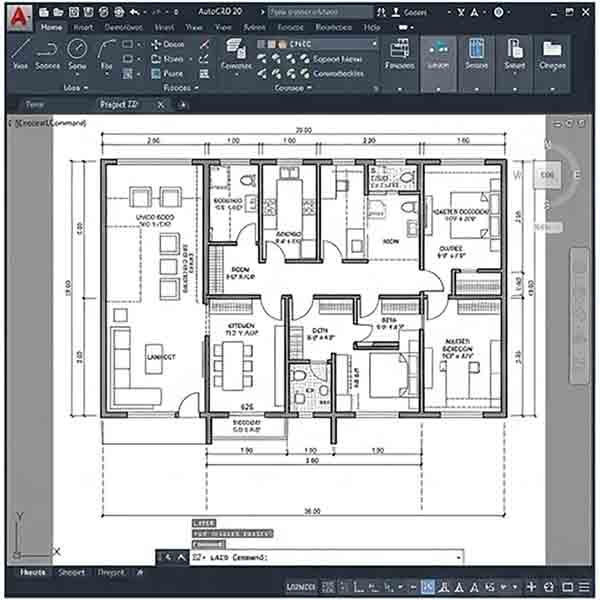Open the command line history dropdown arrow
Image resolution: width=600 pixels, height=600 pixels.
[458, 558]
